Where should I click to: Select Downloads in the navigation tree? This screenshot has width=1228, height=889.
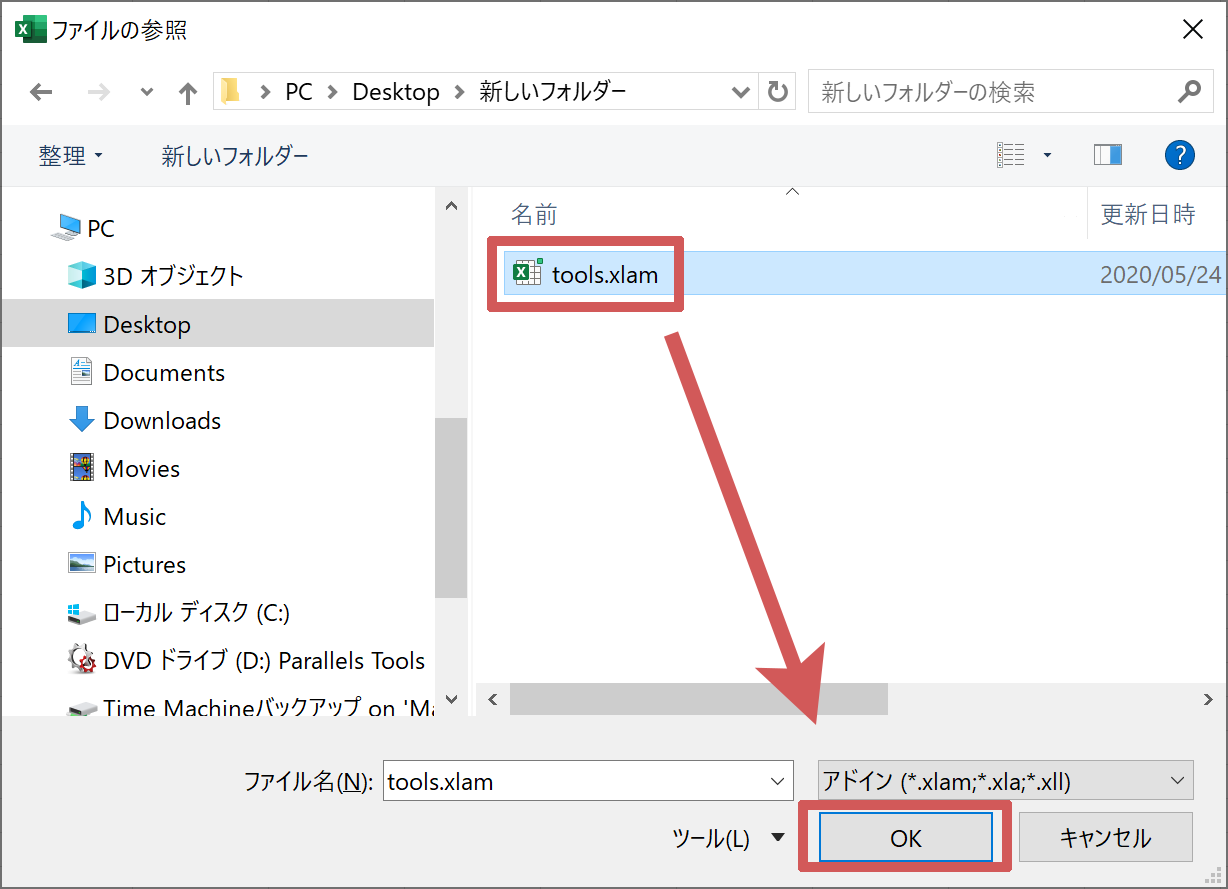coord(161,421)
